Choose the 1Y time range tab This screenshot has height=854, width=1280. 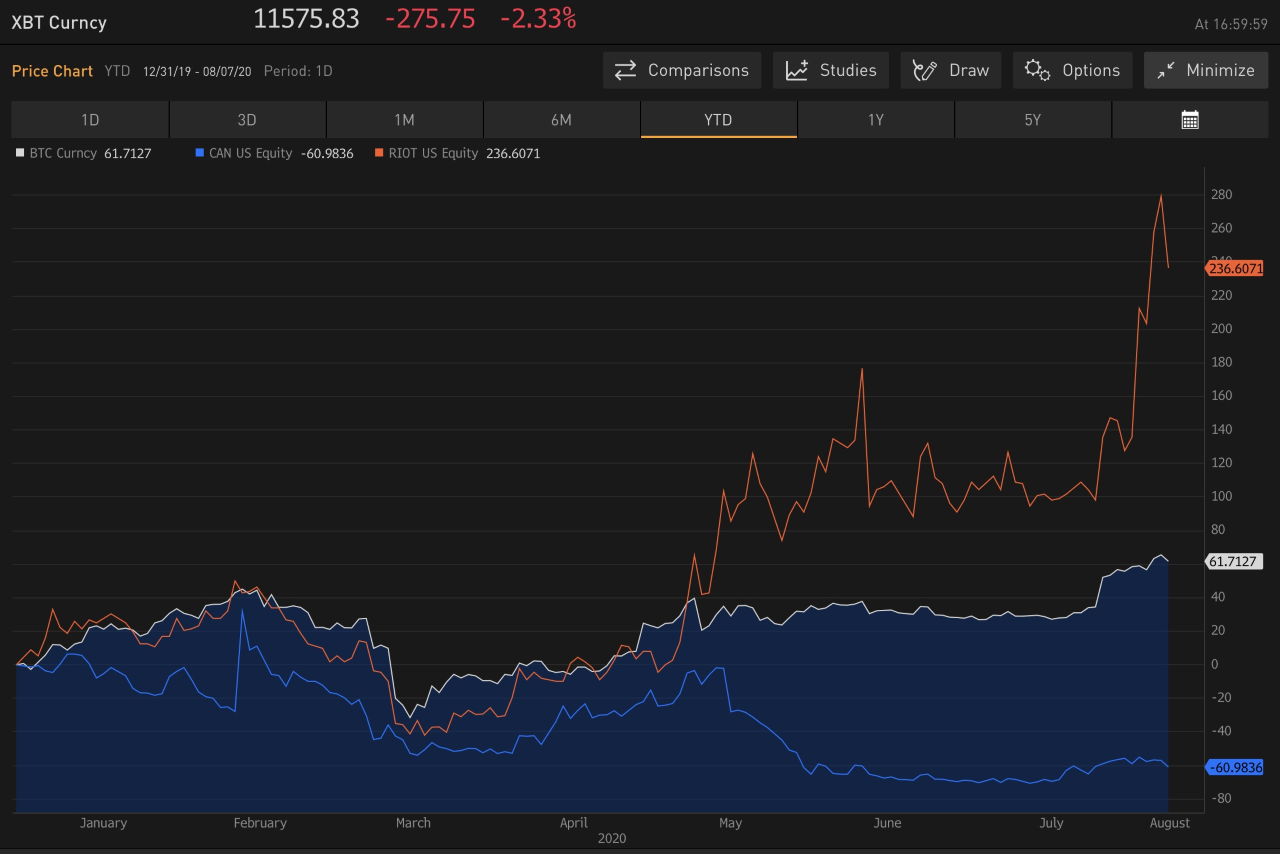(875, 120)
